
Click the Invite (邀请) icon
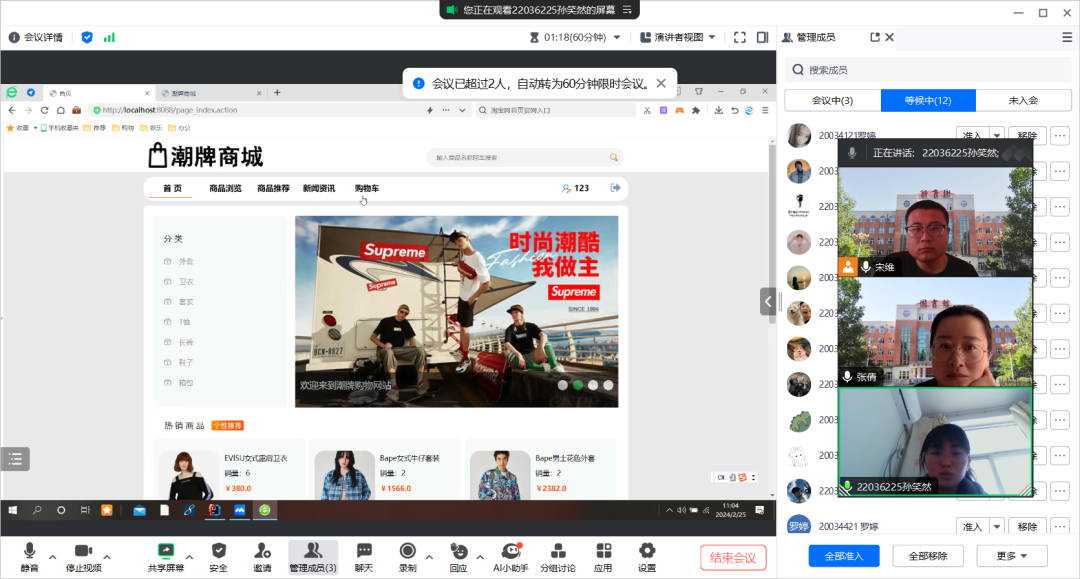(x=262, y=551)
